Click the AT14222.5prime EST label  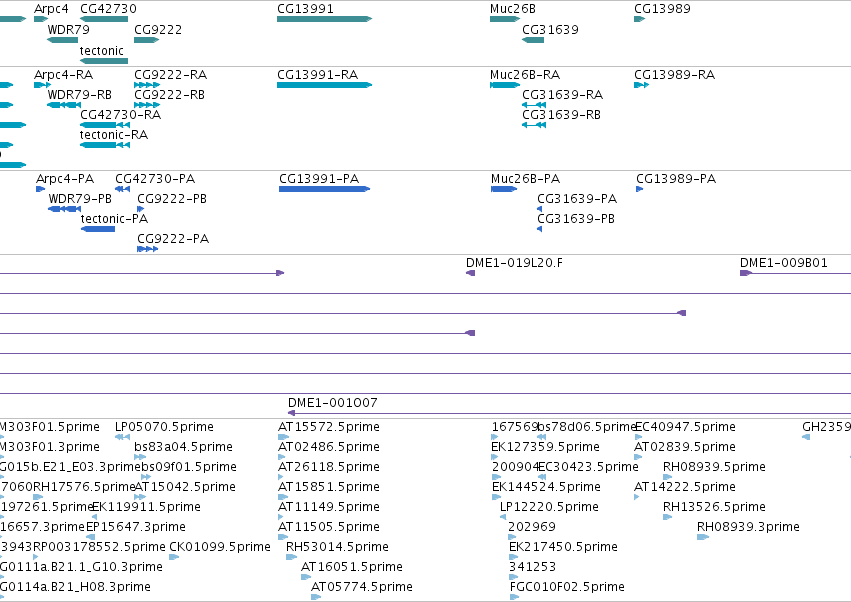point(684,487)
